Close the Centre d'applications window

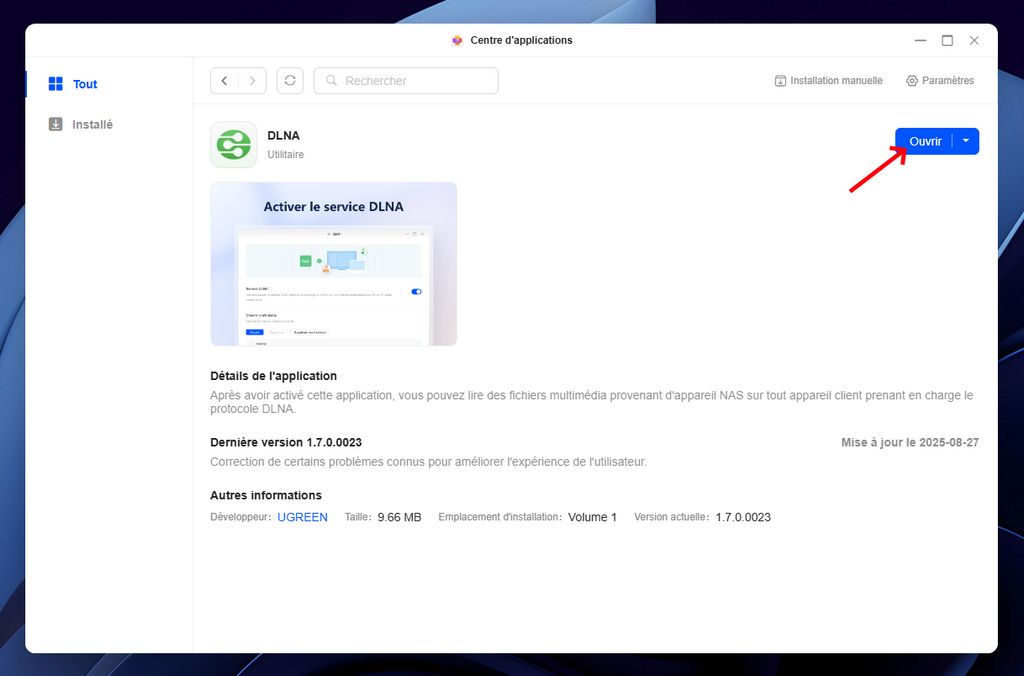coord(974,40)
